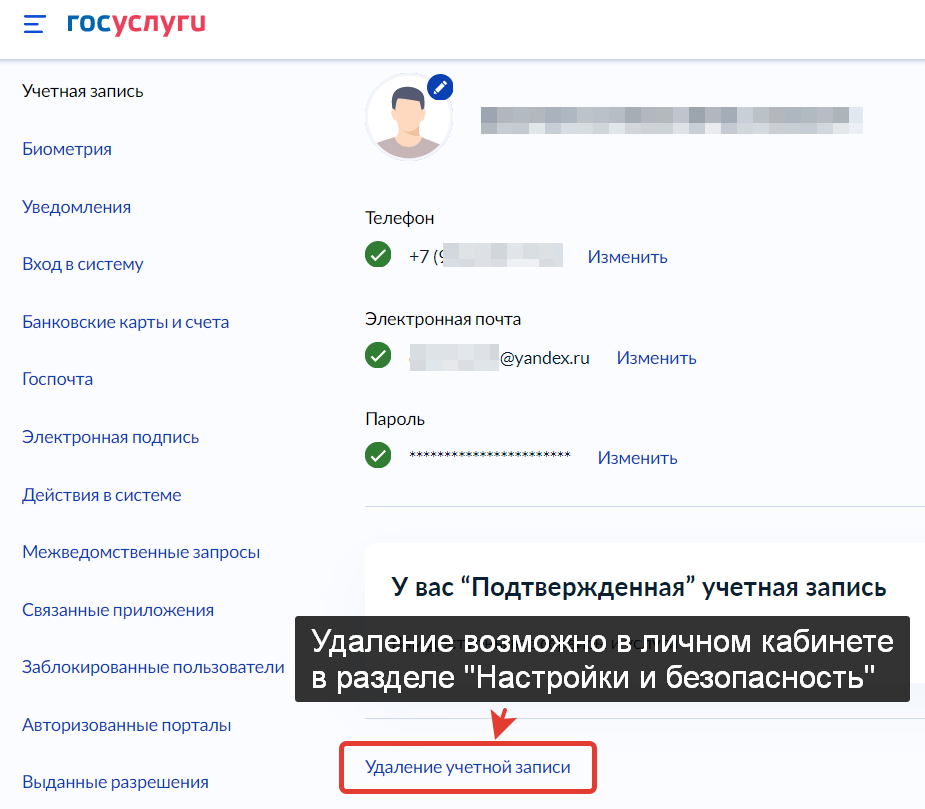Viewport: 925px width, 809px height.
Task: View Действия в системе history
Action: (102, 495)
